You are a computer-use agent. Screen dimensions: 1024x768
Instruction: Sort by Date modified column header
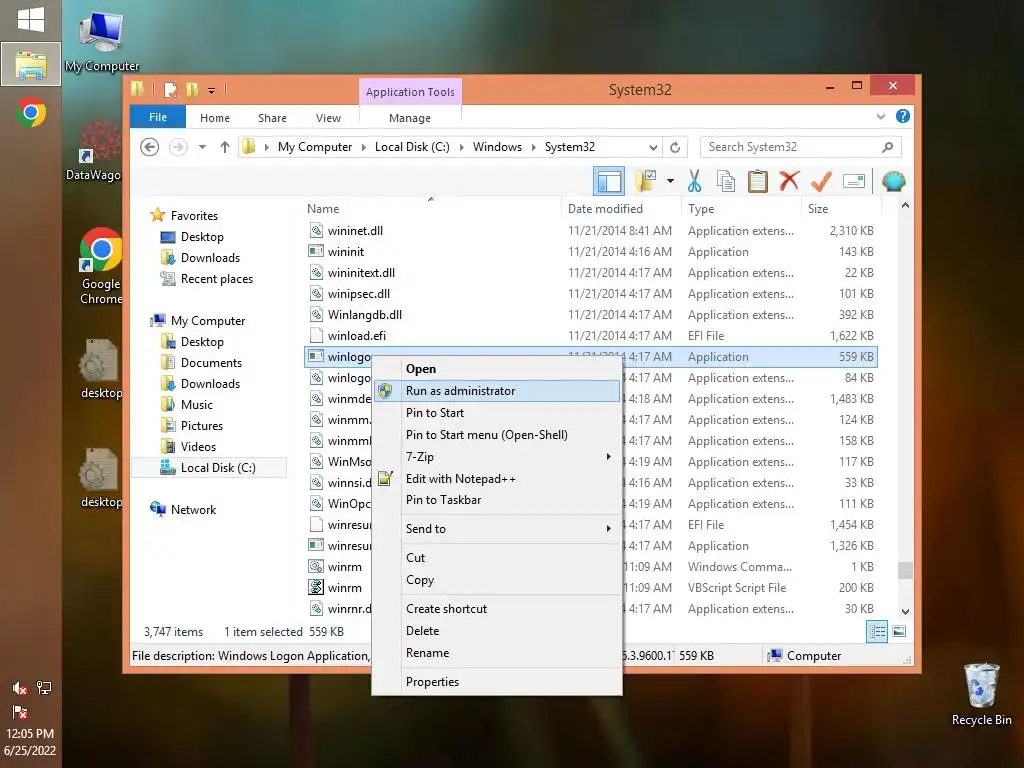pos(620,208)
